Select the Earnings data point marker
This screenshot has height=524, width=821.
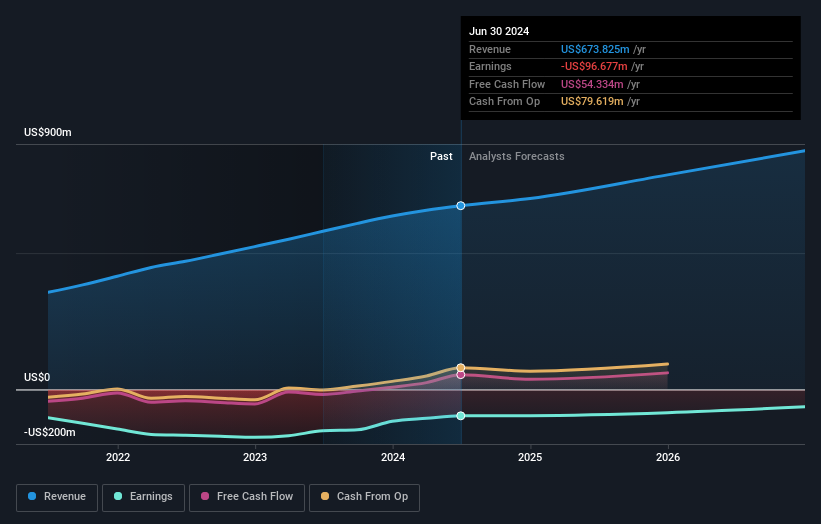(x=461, y=416)
